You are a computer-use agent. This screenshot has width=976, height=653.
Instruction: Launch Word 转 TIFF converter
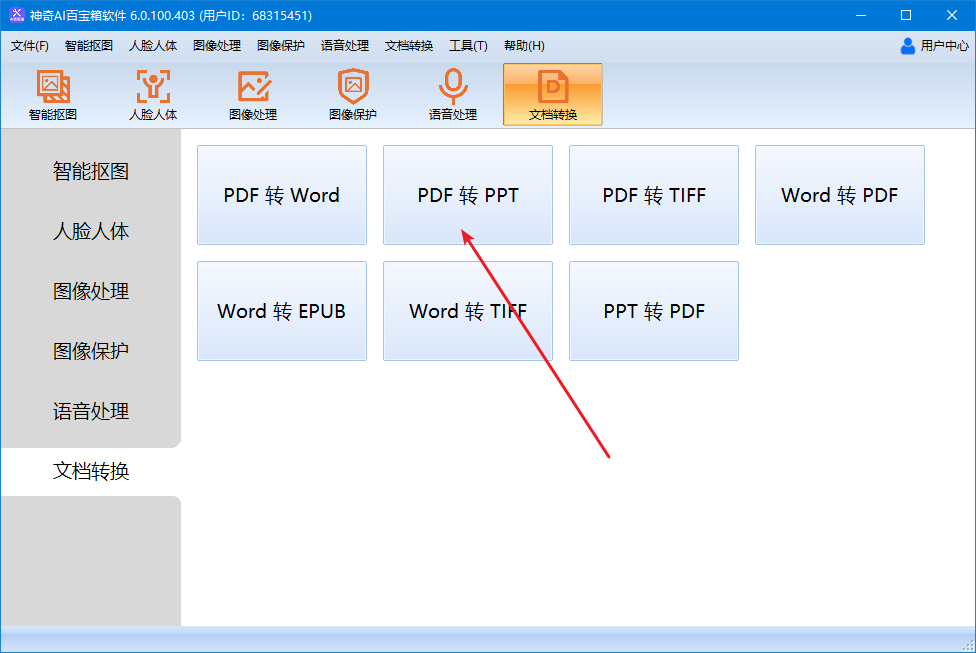coord(468,311)
